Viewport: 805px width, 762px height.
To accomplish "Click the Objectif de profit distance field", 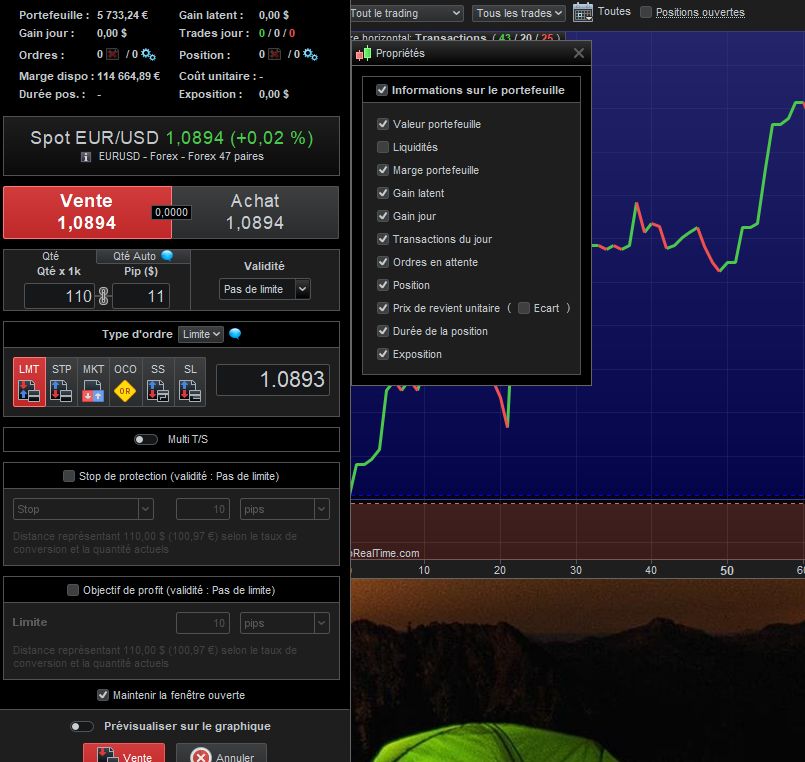I will 203,623.
